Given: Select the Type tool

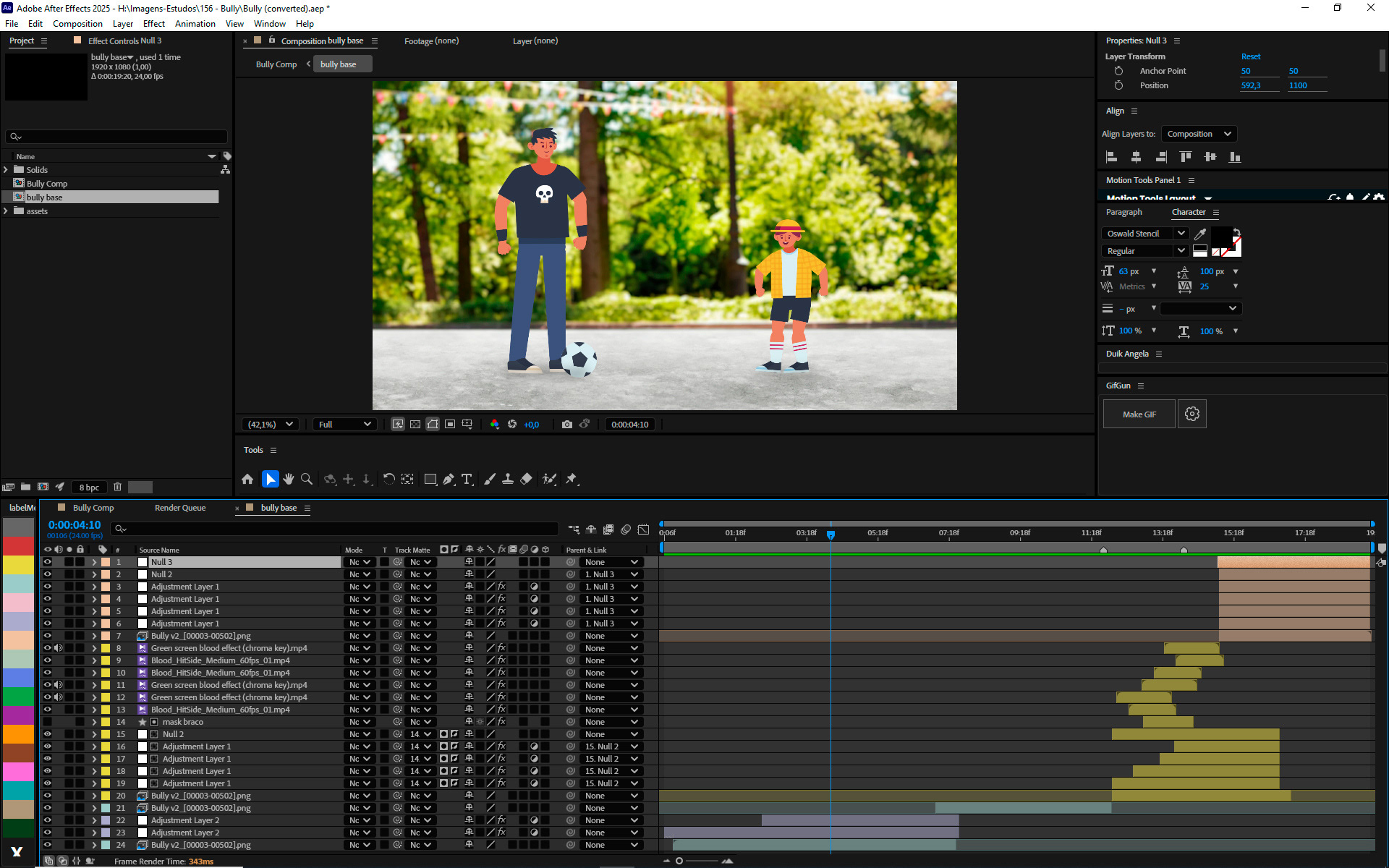Looking at the screenshot, I should [x=467, y=479].
